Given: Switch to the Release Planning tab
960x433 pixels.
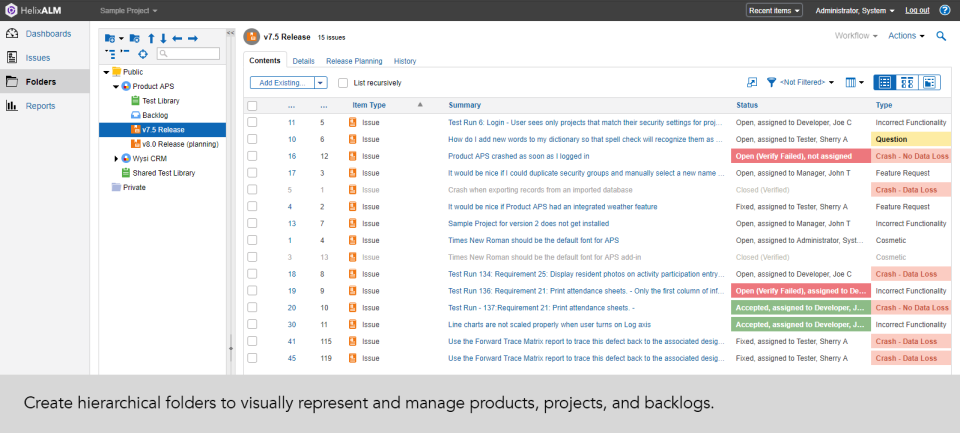Looking at the screenshot, I should click(354, 61).
